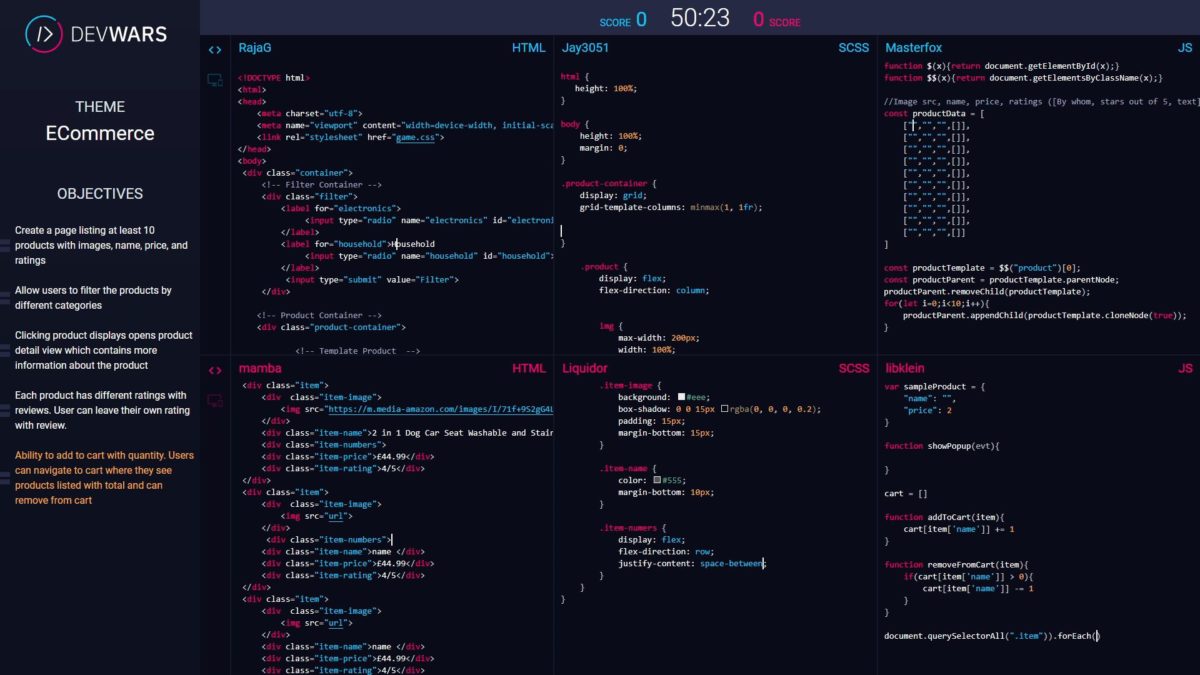Click the #eee color swatch in Liquidor's SCSS
The width and height of the screenshot is (1200, 675).
[681, 397]
